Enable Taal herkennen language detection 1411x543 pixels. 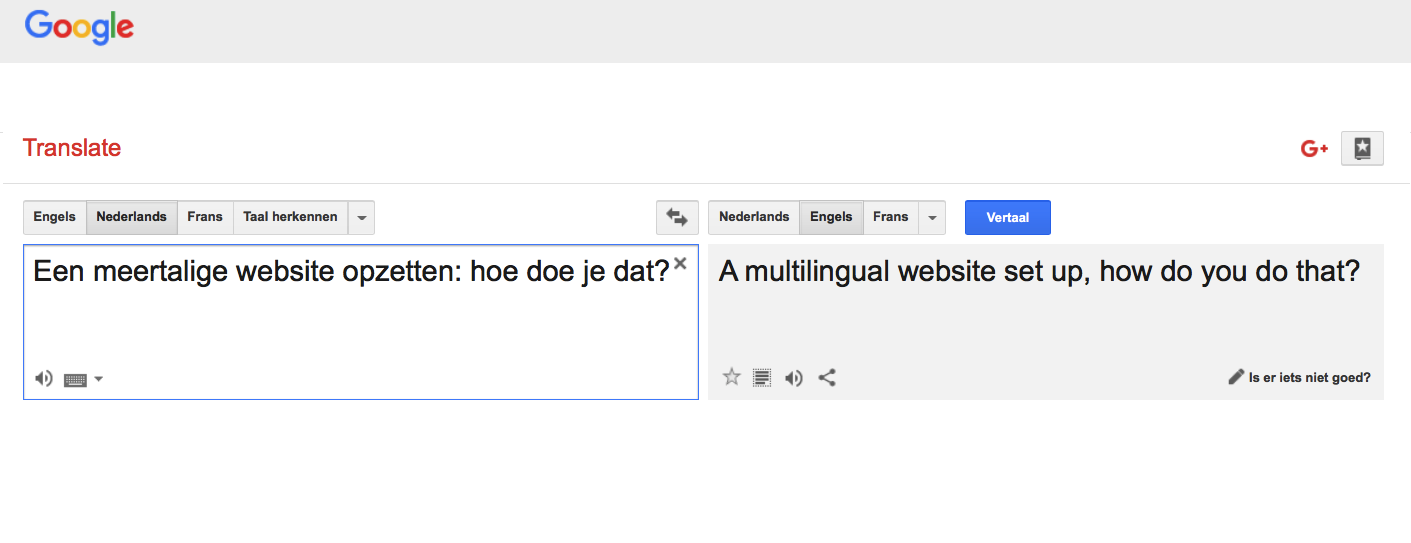(x=290, y=217)
